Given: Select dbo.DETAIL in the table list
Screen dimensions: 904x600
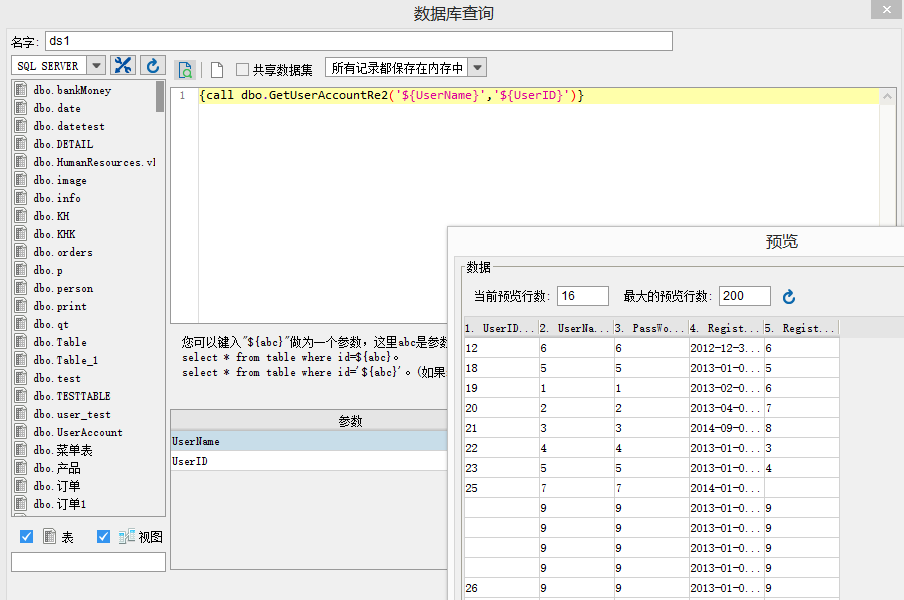Looking at the screenshot, I should pyautogui.click(x=63, y=144).
